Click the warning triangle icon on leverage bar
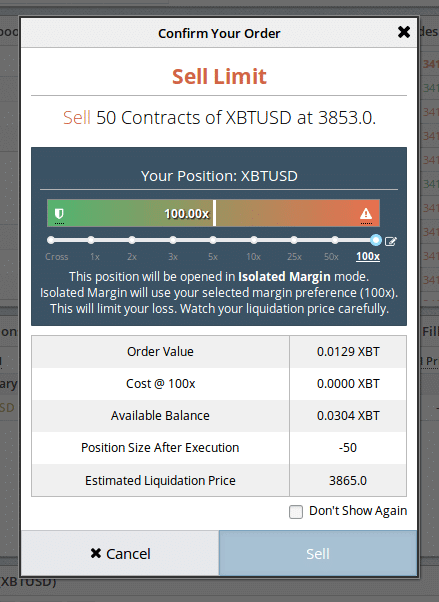 pos(366,213)
